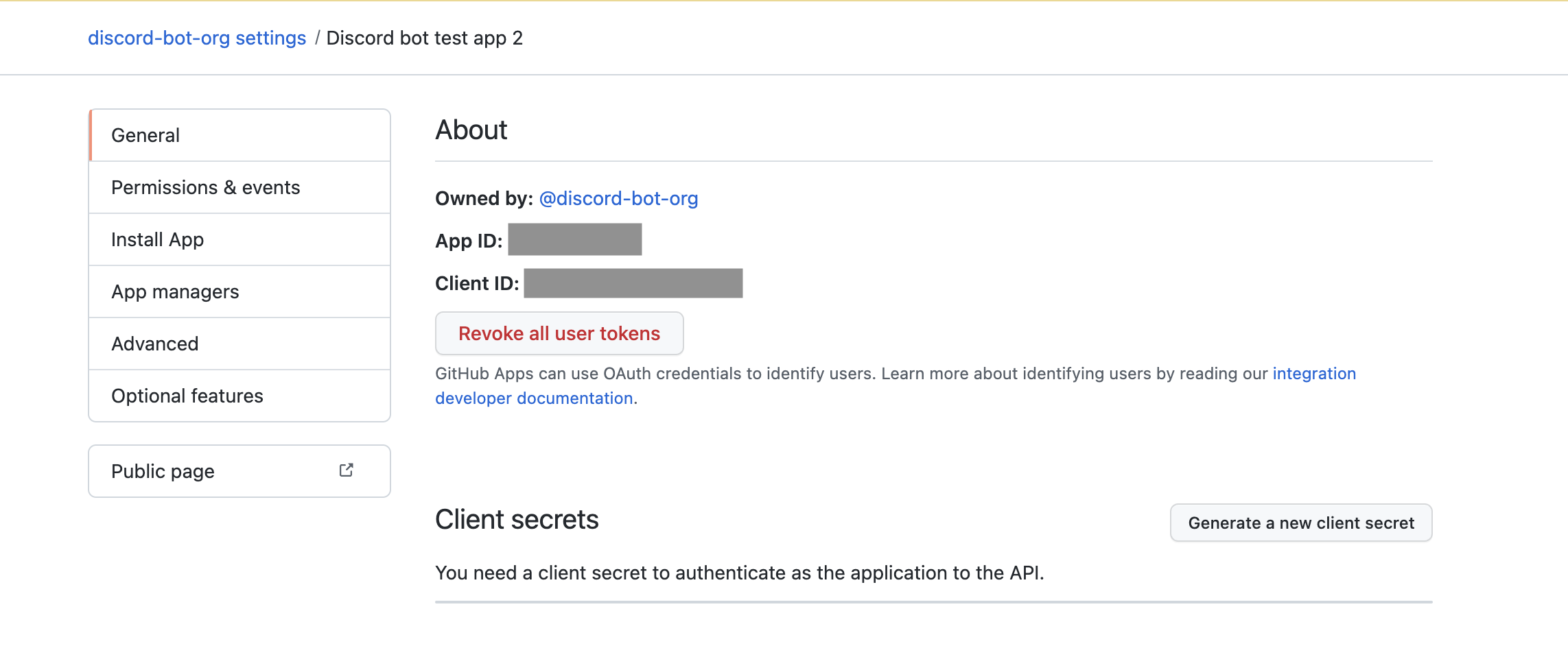Click the redacted Client ID value

pos(633,283)
